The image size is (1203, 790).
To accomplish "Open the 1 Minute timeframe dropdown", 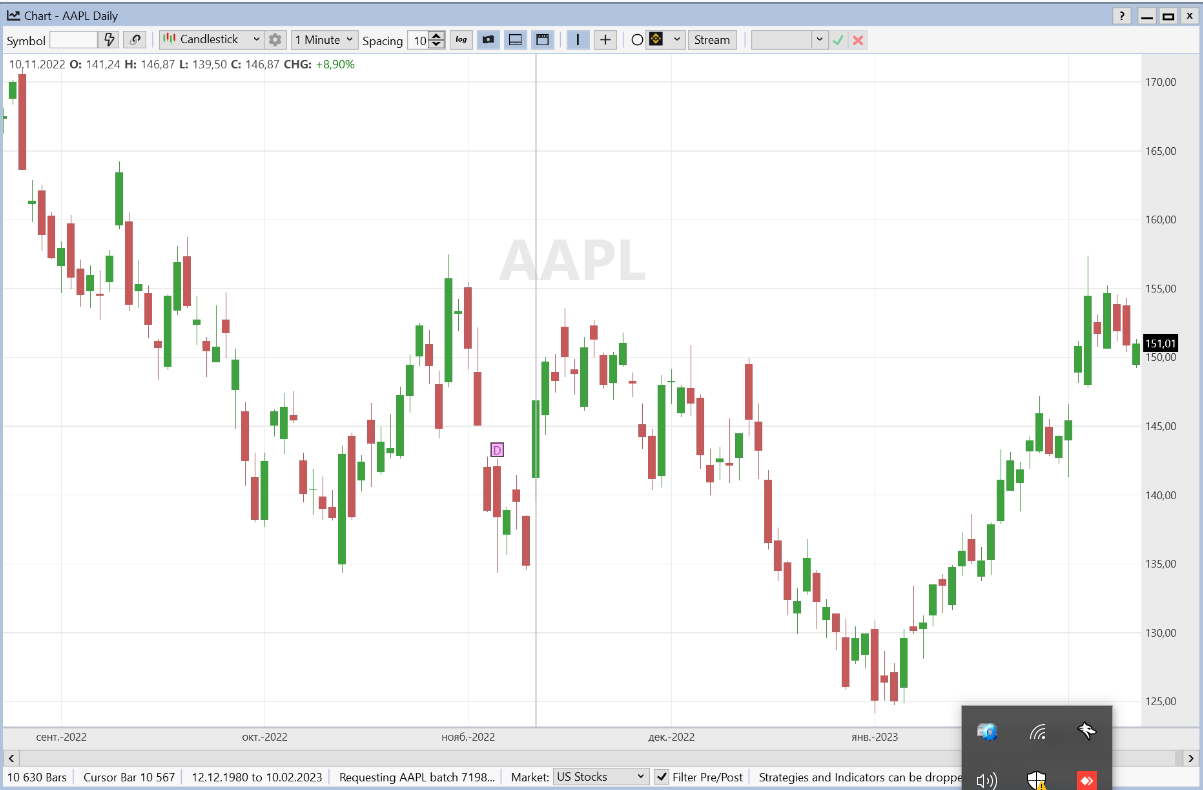I will click(324, 40).
